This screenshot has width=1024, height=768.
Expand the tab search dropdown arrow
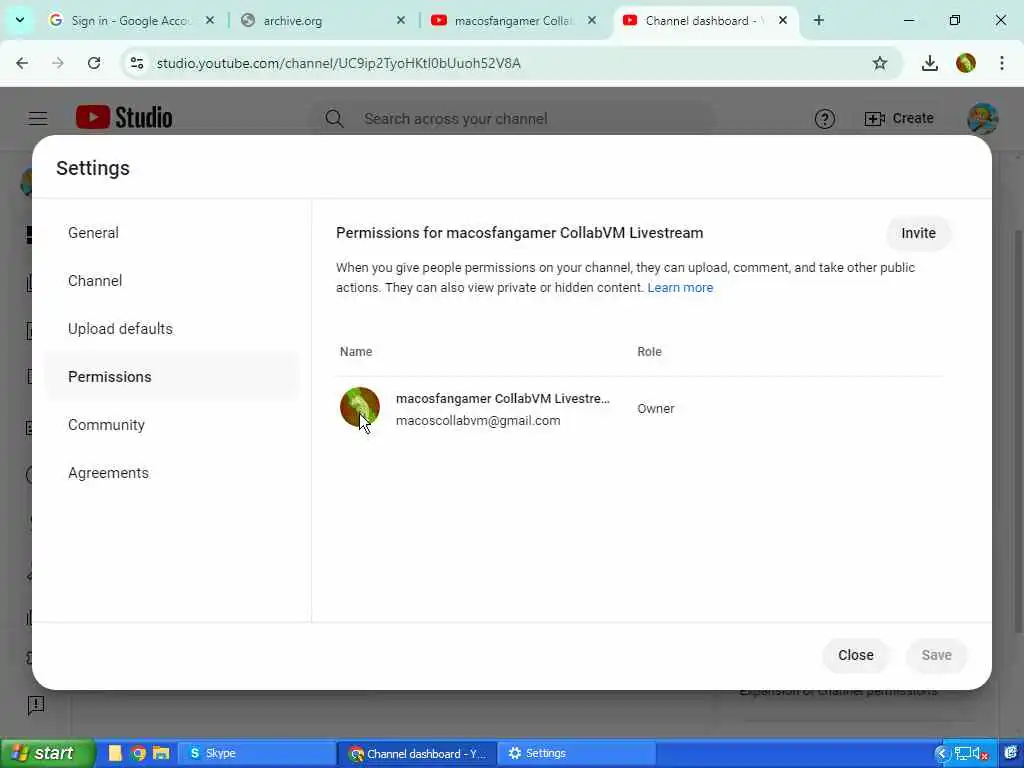20,20
